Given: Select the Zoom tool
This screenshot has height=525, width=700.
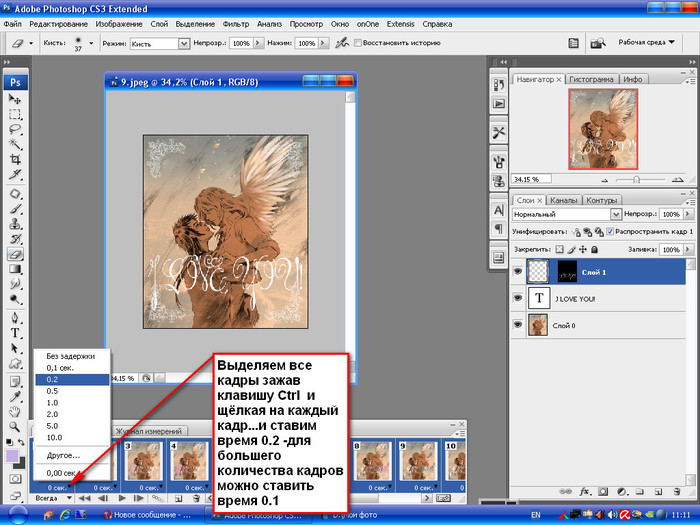Looking at the screenshot, I should [x=15, y=427].
